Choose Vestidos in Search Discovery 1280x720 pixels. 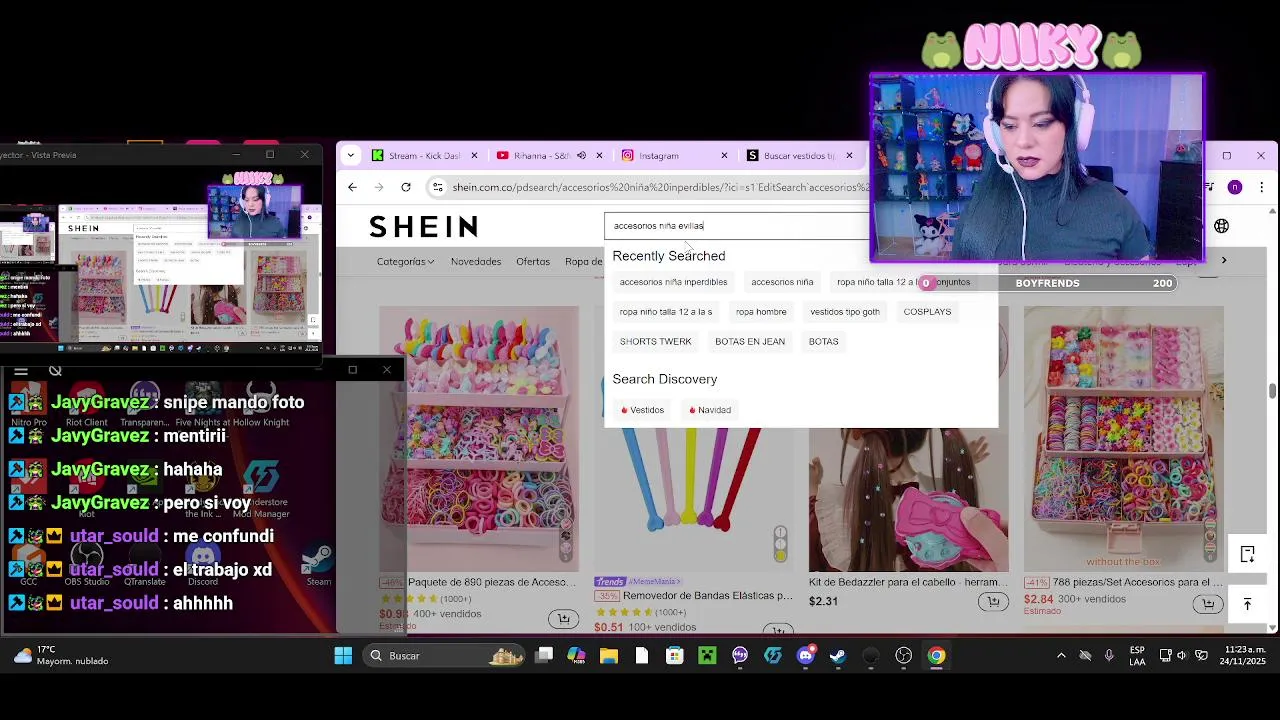click(x=642, y=410)
